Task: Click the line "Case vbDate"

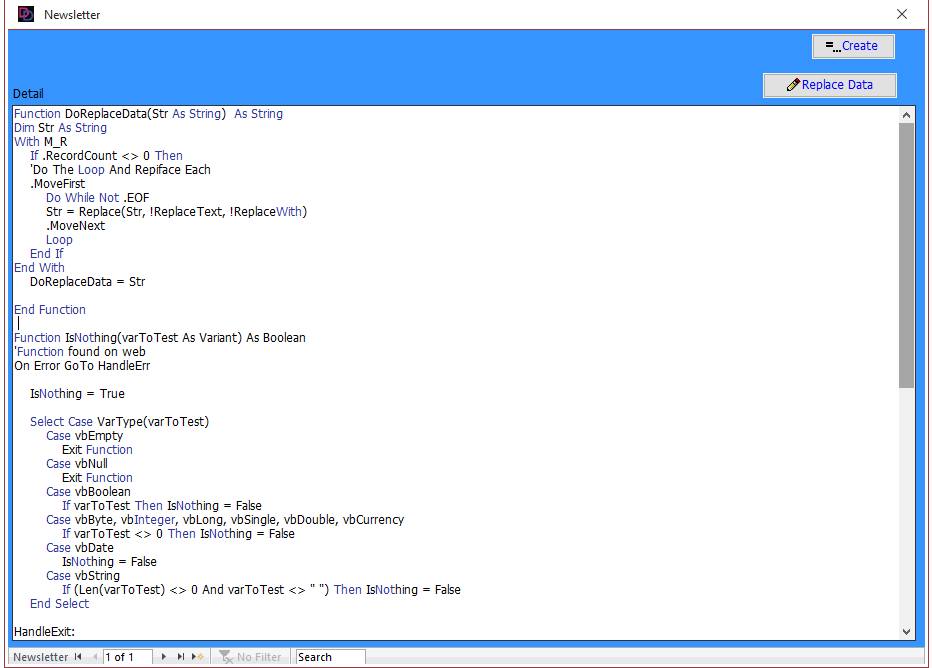Action: pos(80,547)
